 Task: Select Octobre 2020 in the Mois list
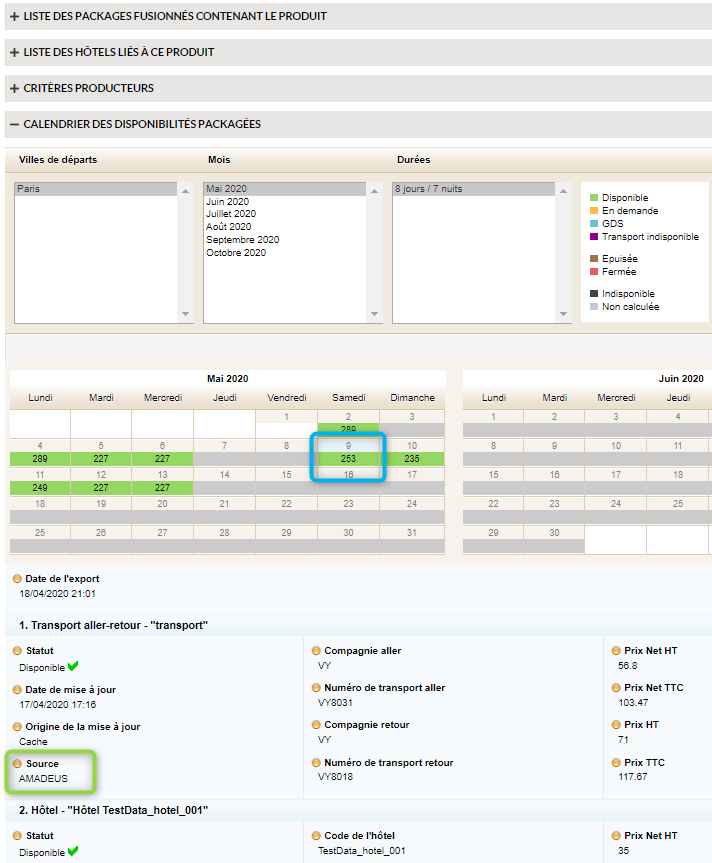pyautogui.click(x=236, y=253)
